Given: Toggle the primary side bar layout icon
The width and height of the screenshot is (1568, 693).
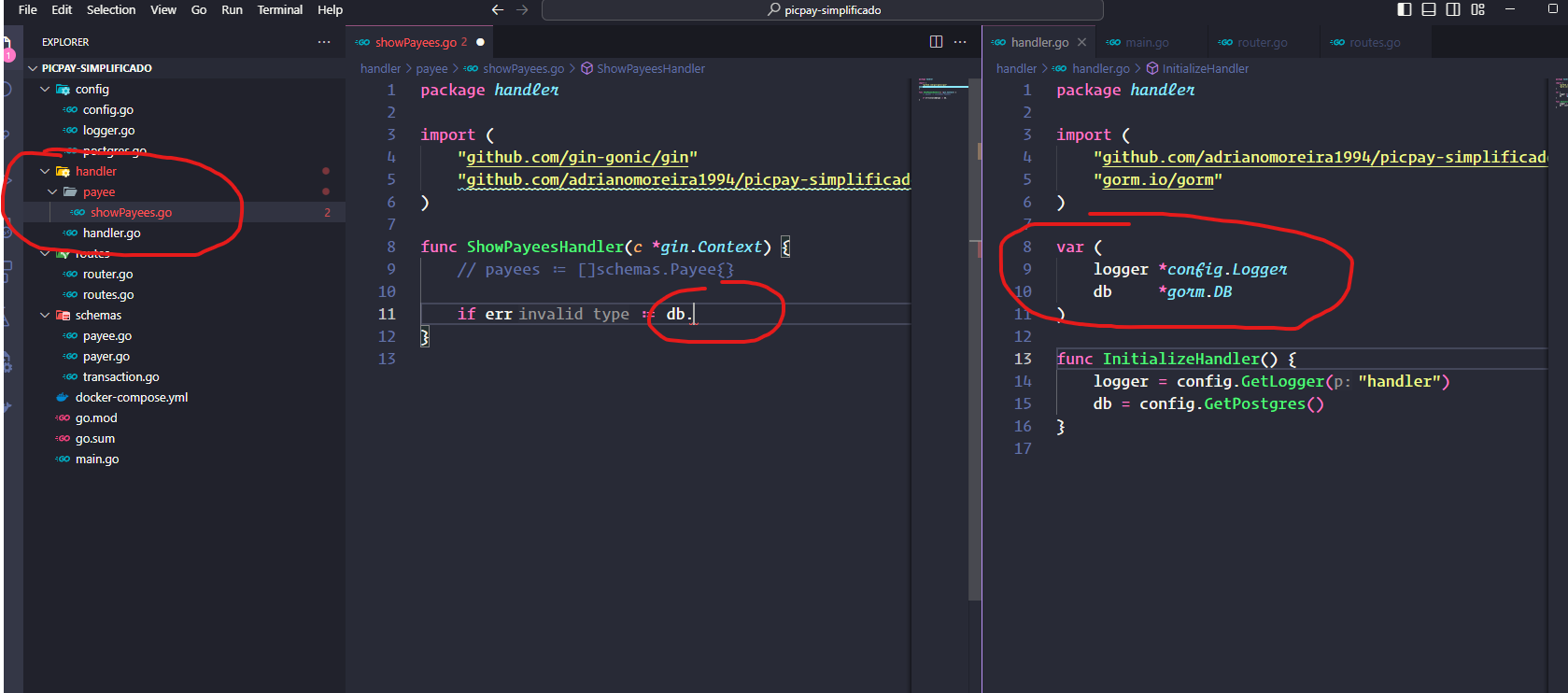Looking at the screenshot, I should 1405,9.
